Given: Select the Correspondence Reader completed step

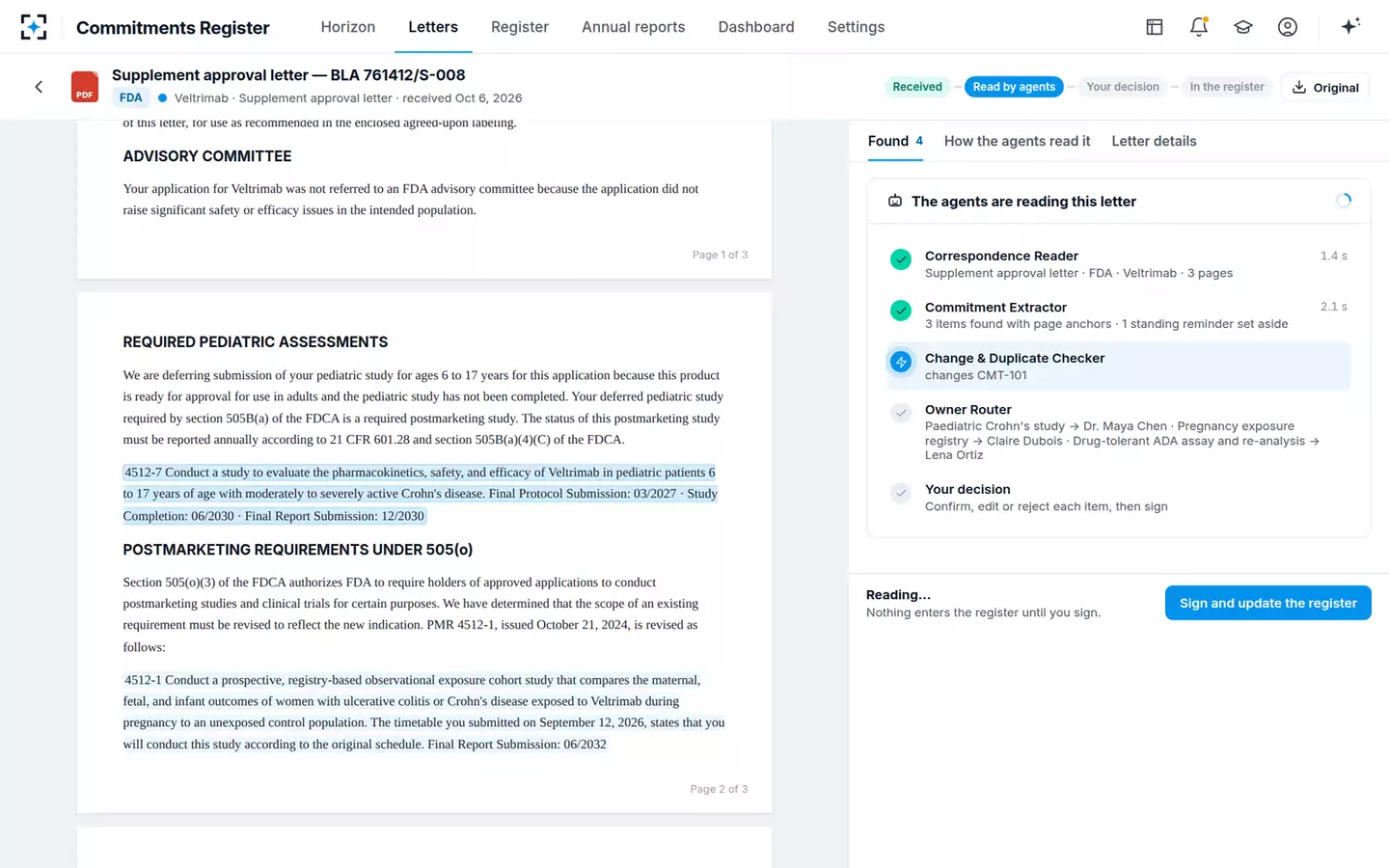Looking at the screenshot, I should point(1118,264).
